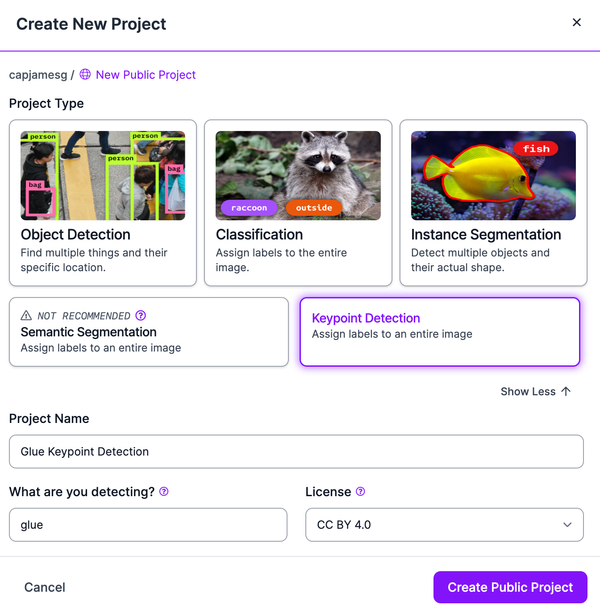600x612 pixels.
Task: Select the Object Detection project type
Action: 102,203
